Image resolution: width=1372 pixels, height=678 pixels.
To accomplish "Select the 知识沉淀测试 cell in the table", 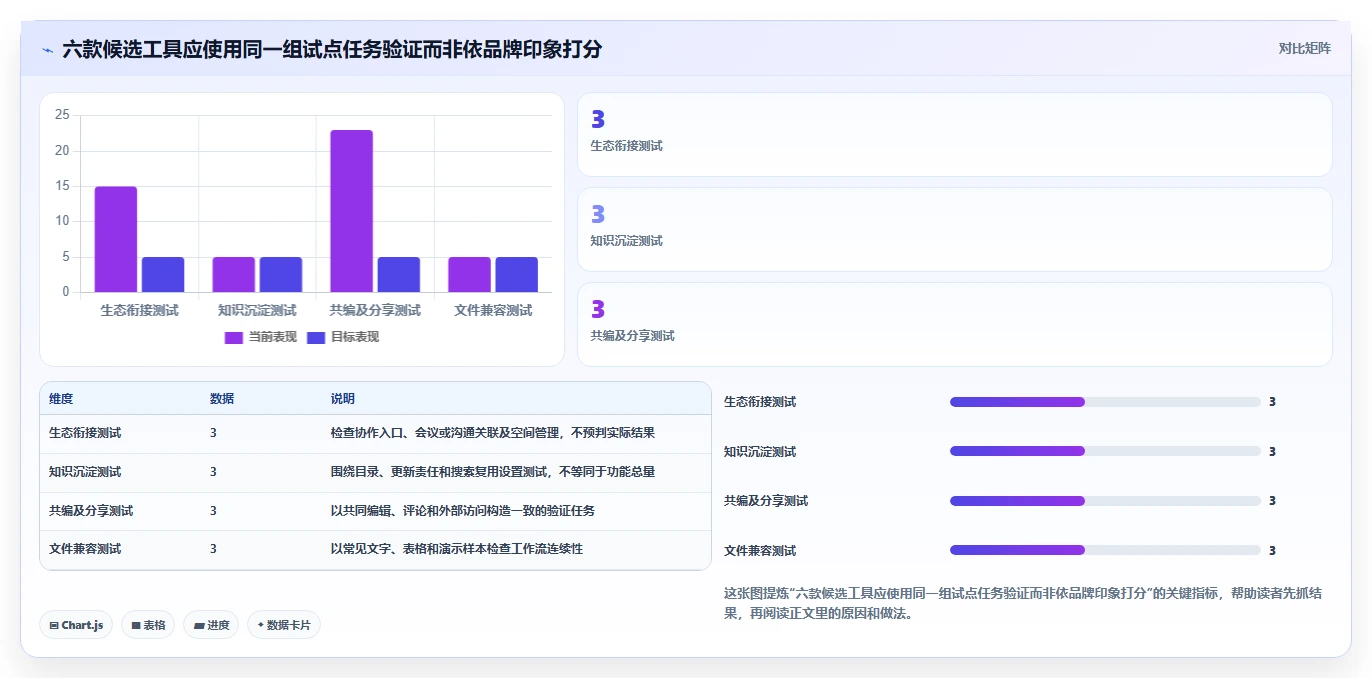I will 85,472.
